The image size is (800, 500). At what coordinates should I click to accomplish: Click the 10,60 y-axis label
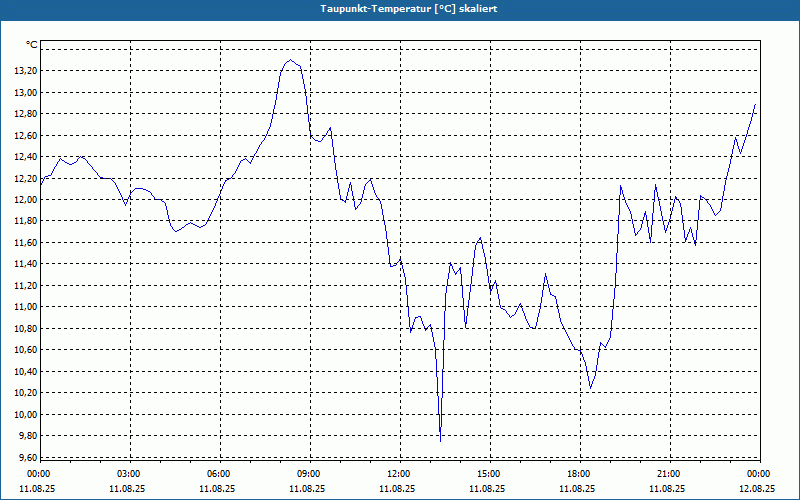click(x=27, y=349)
